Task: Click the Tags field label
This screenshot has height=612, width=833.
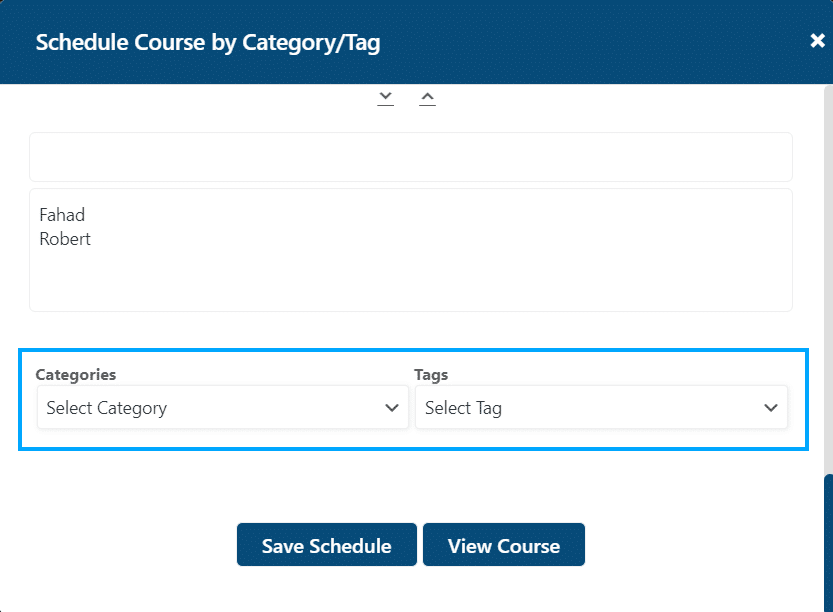Action: click(431, 375)
